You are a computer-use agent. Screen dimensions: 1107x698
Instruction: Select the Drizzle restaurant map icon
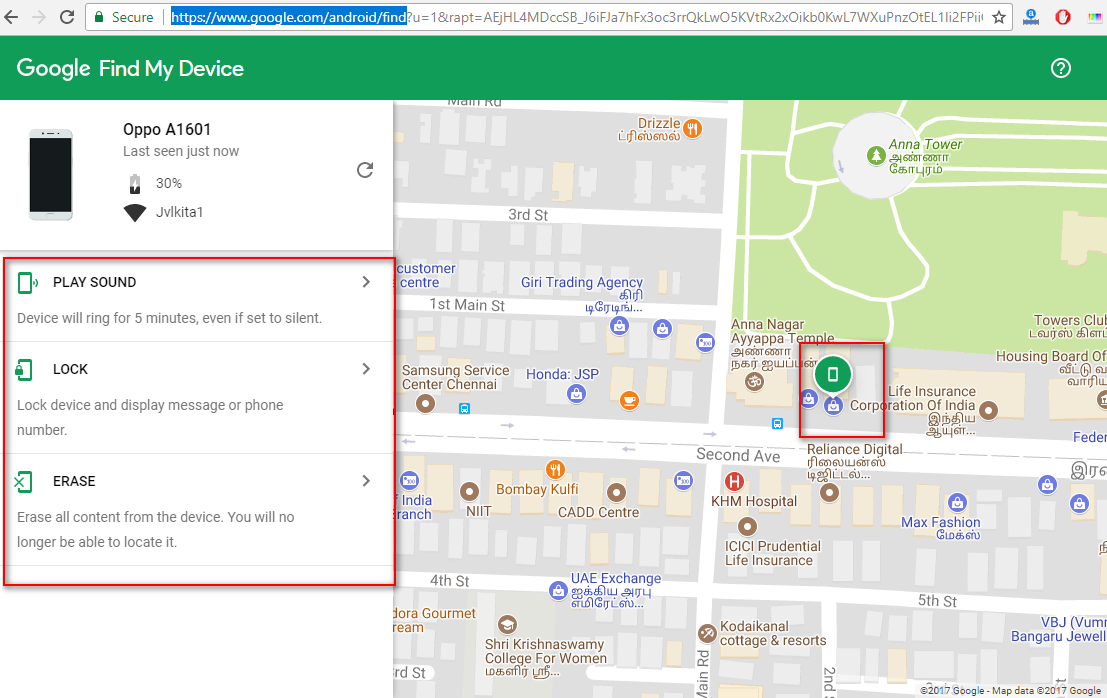click(692, 127)
